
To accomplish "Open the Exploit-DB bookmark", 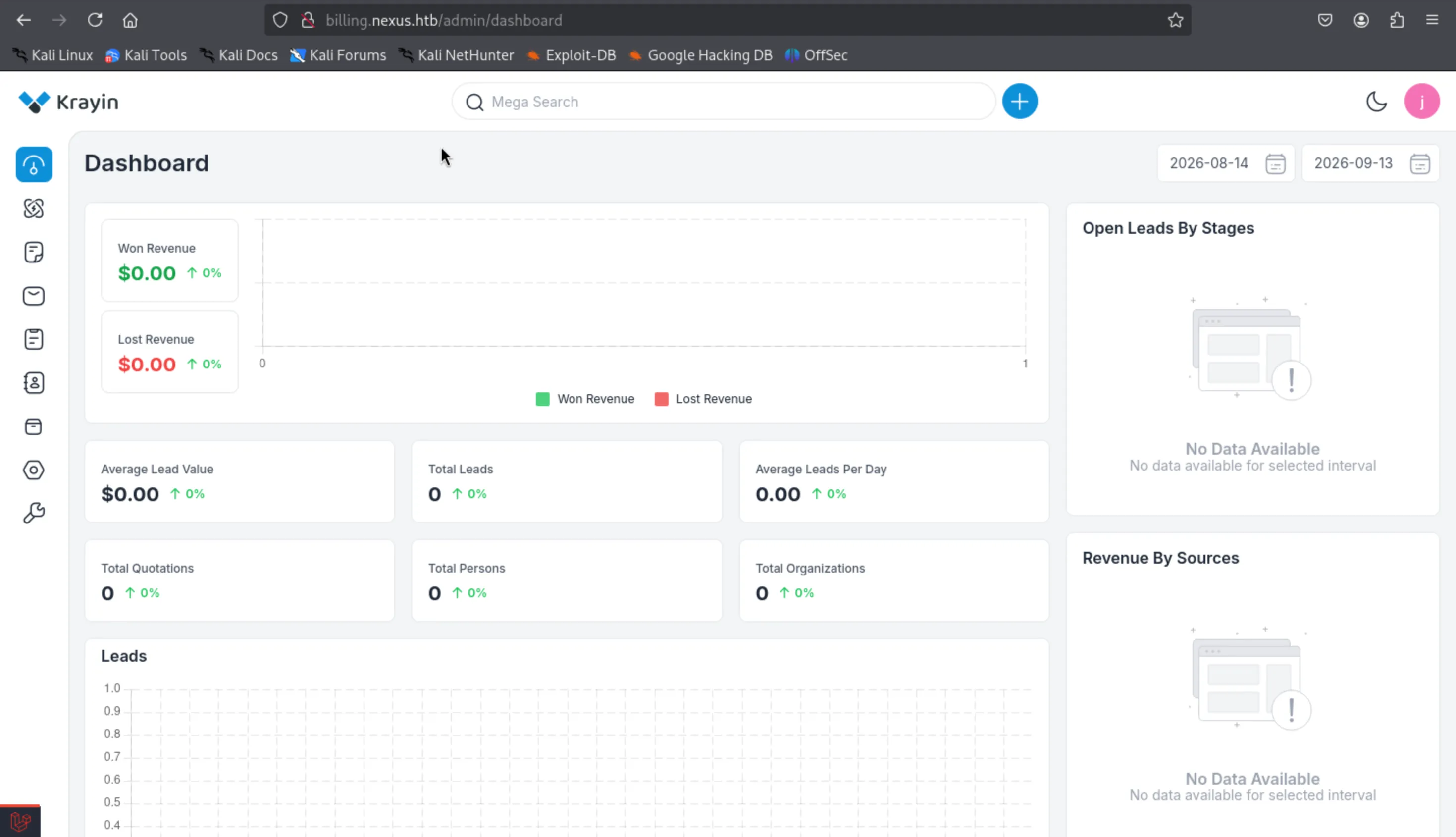I will tap(572, 55).
